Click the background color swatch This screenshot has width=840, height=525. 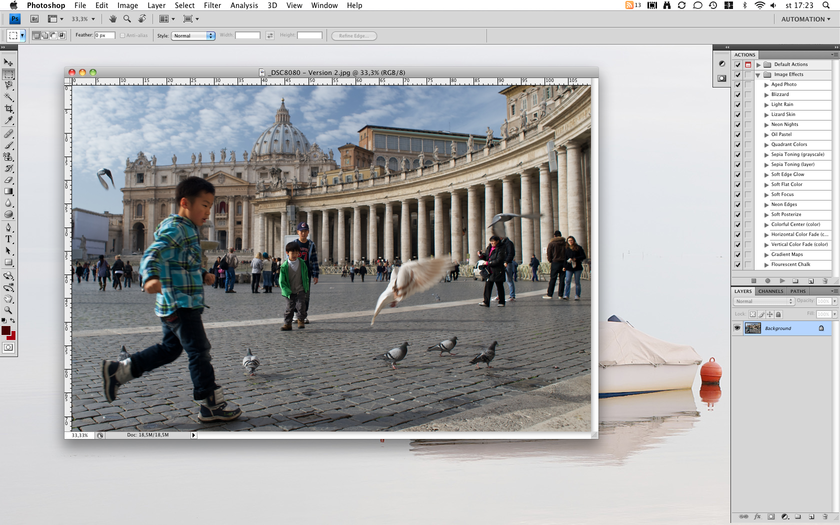click(12, 336)
